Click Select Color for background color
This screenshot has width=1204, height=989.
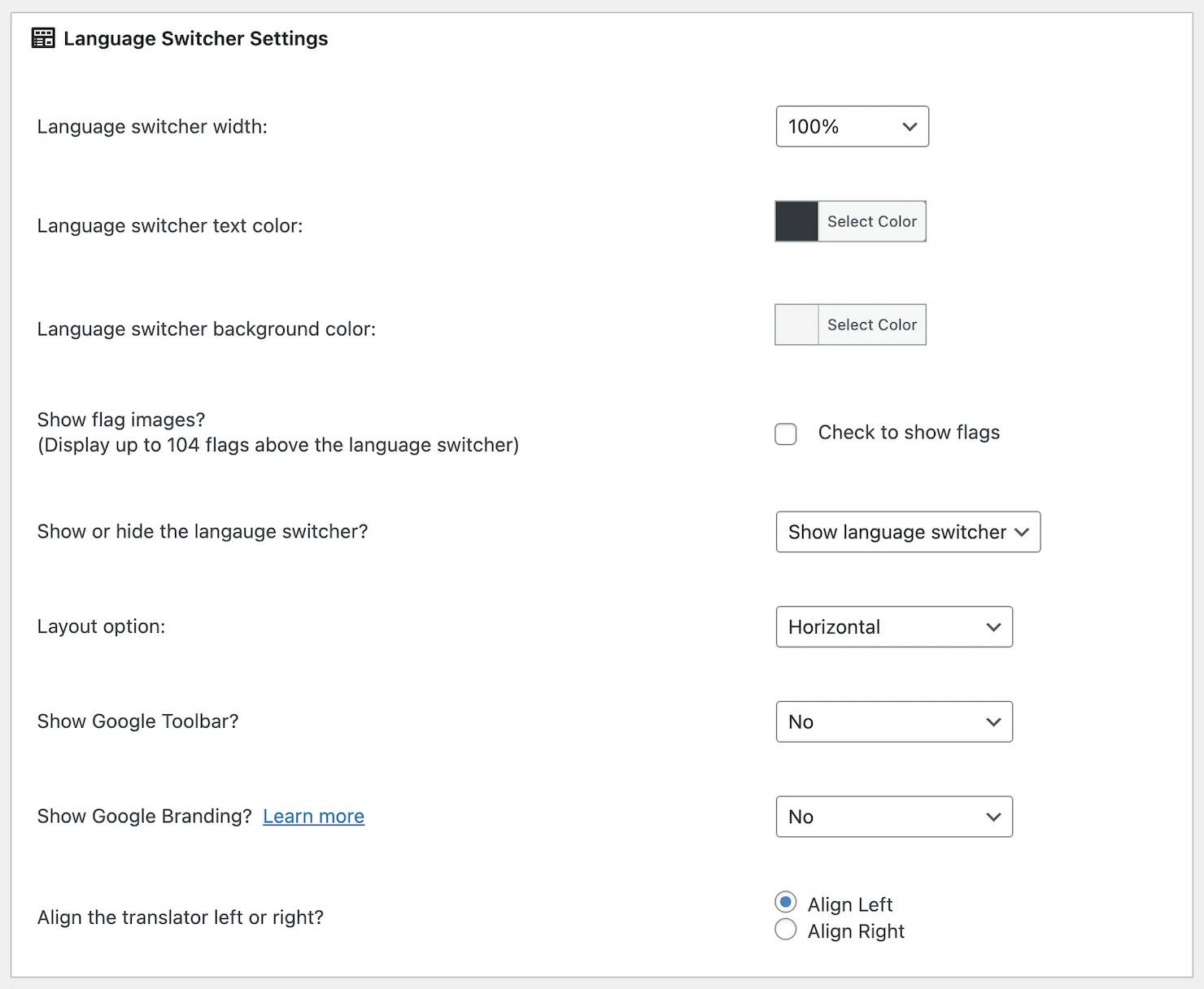[871, 325]
